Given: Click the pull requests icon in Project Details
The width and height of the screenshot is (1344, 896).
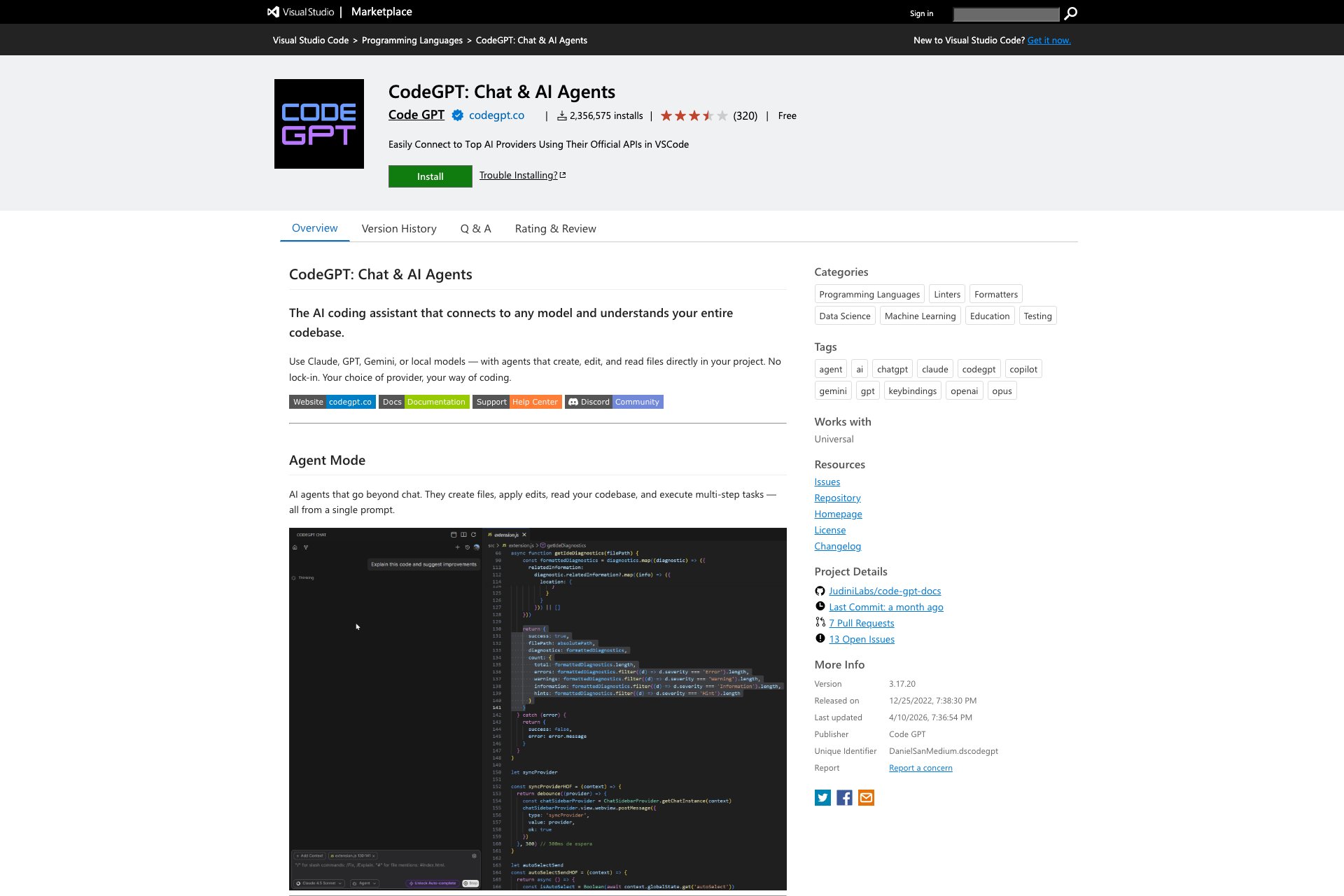Looking at the screenshot, I should coord(820,622).
